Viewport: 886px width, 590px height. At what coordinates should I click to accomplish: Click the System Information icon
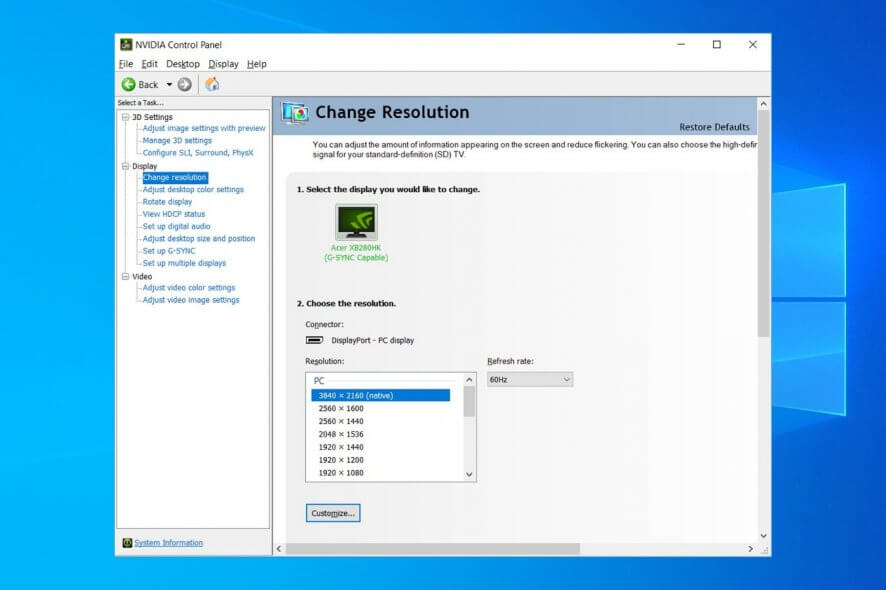[127, 543]
